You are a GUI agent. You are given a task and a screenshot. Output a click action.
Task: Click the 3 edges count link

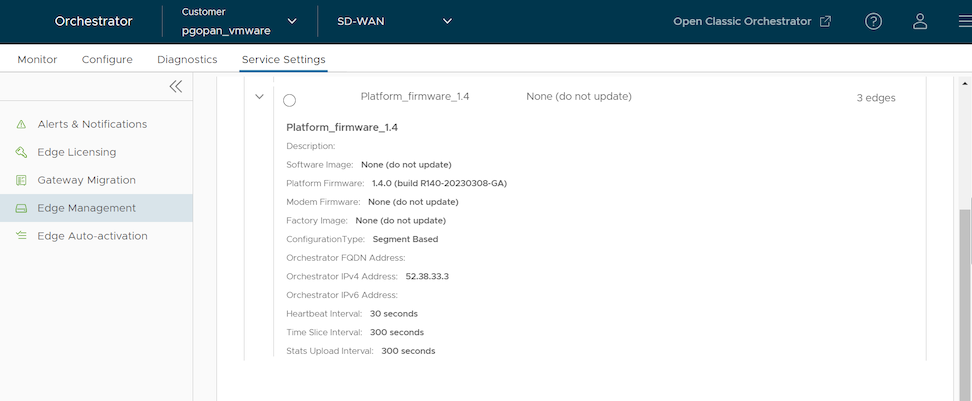click(x=876, y=98)
